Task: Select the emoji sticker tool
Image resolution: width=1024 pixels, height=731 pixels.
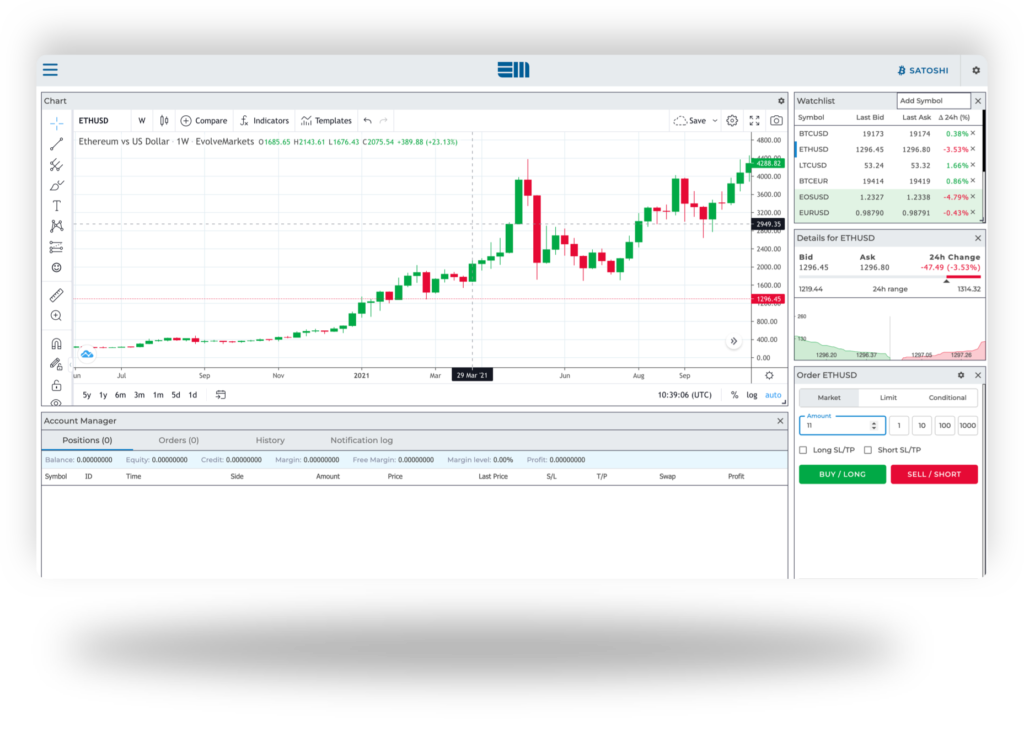Action: coord(56,267)
